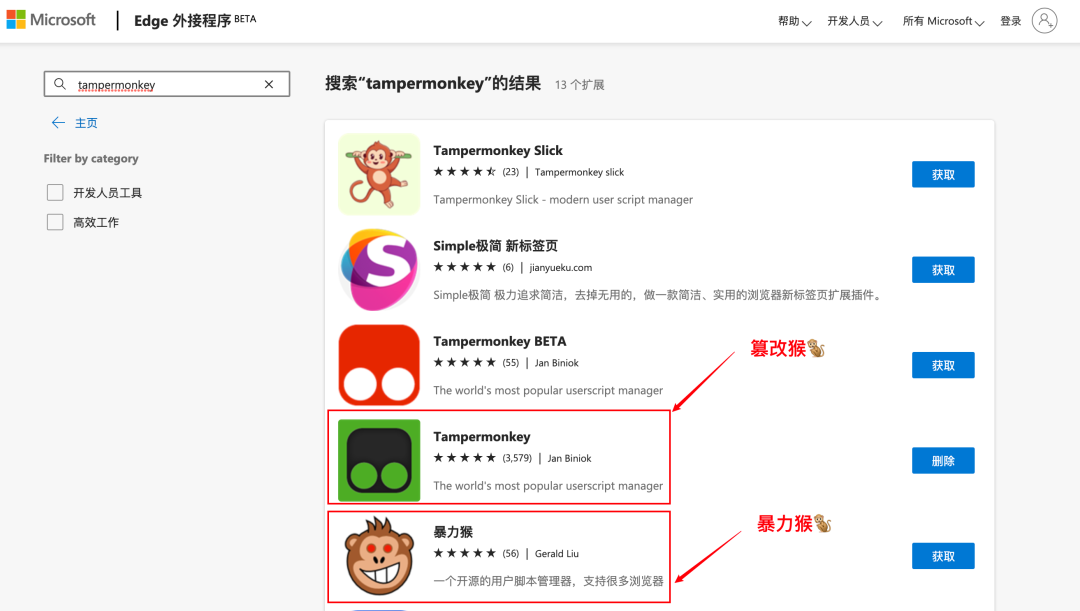Open the green Tampermonkey icon
This screenshot has height=611, width=1080.
pos(379,460)
